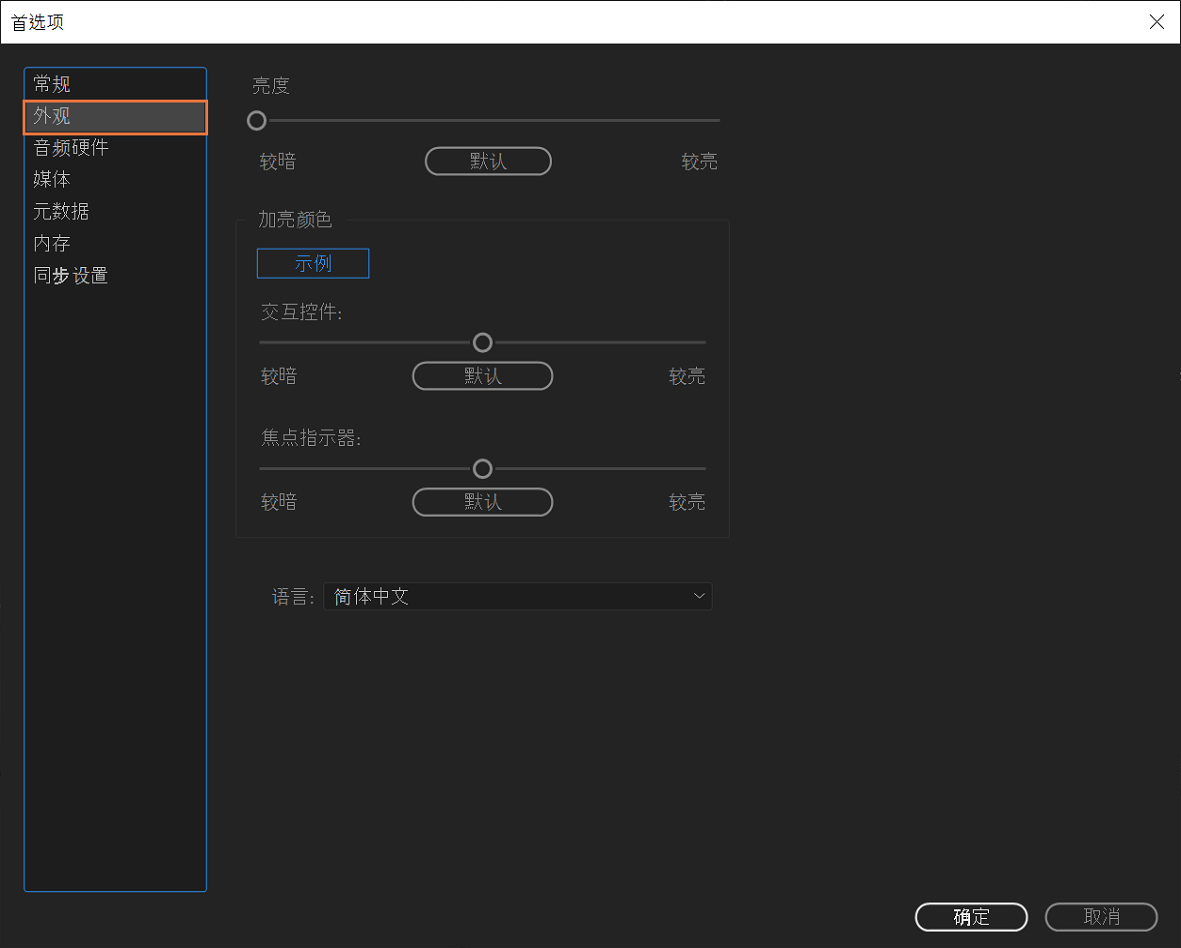Screen dimensions: 1181x948
Task: Click the 交互控件 slider handle
Action: pyautogui.click(x=482, y=342)
